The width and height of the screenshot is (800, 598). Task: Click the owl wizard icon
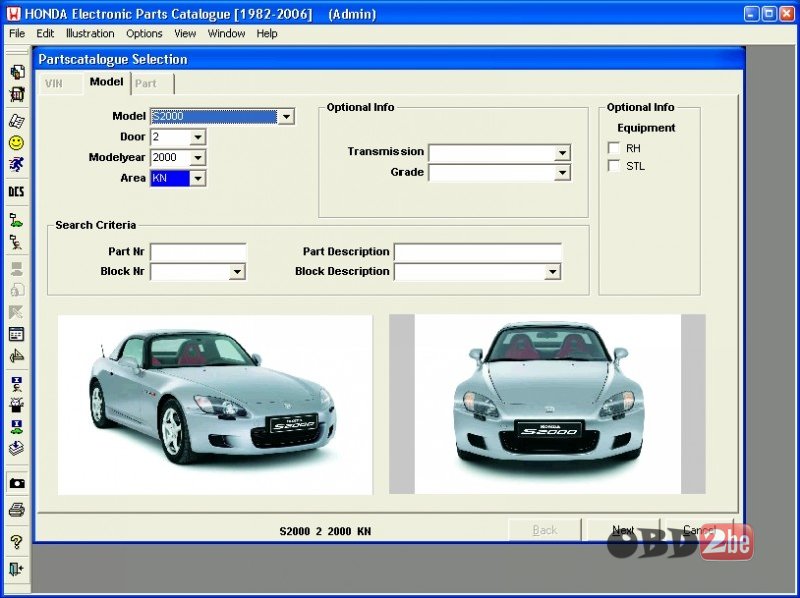(17, 405)
